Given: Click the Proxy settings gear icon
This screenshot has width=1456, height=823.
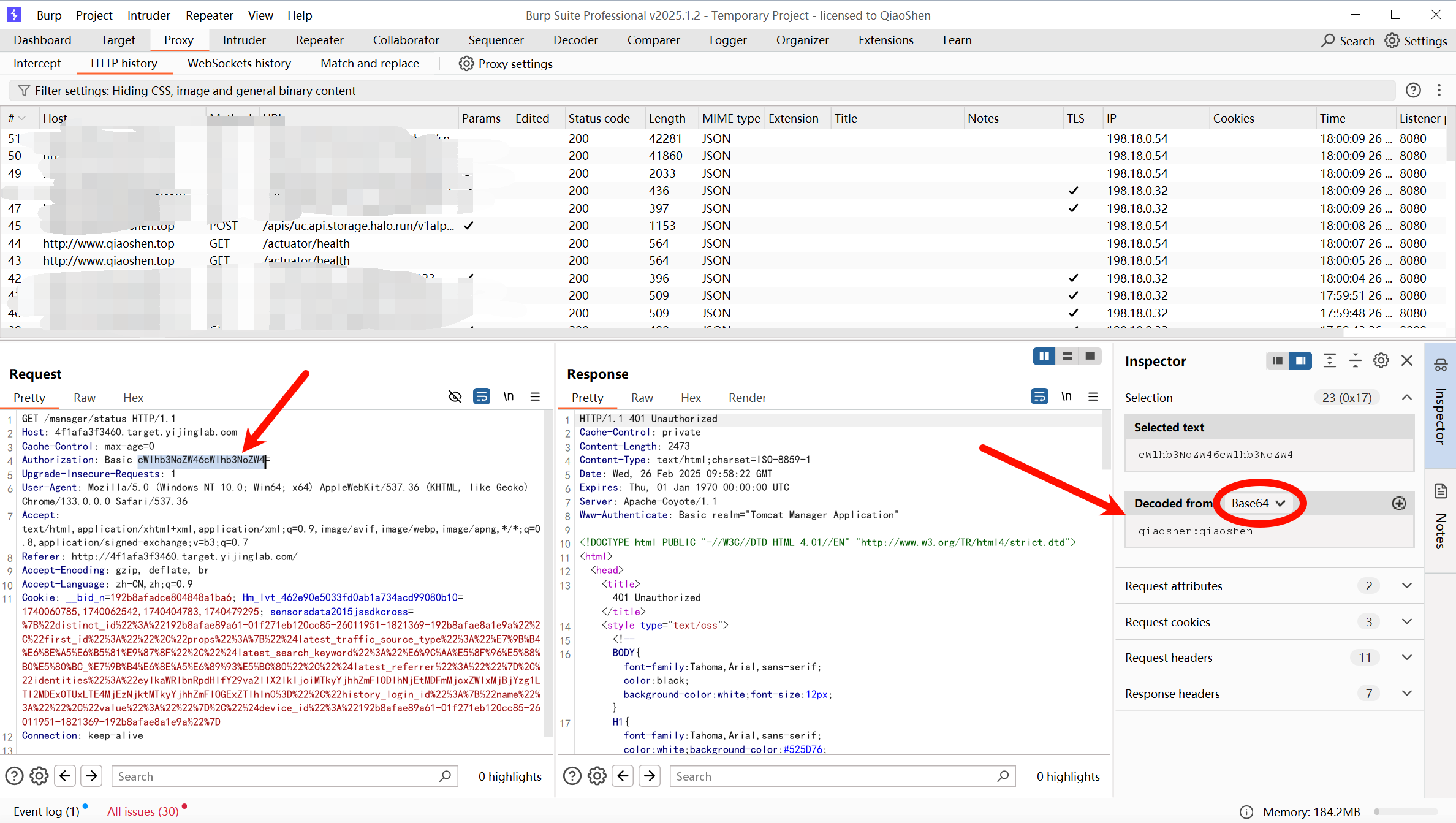Looking at the screenshot, I should (466, 64).
